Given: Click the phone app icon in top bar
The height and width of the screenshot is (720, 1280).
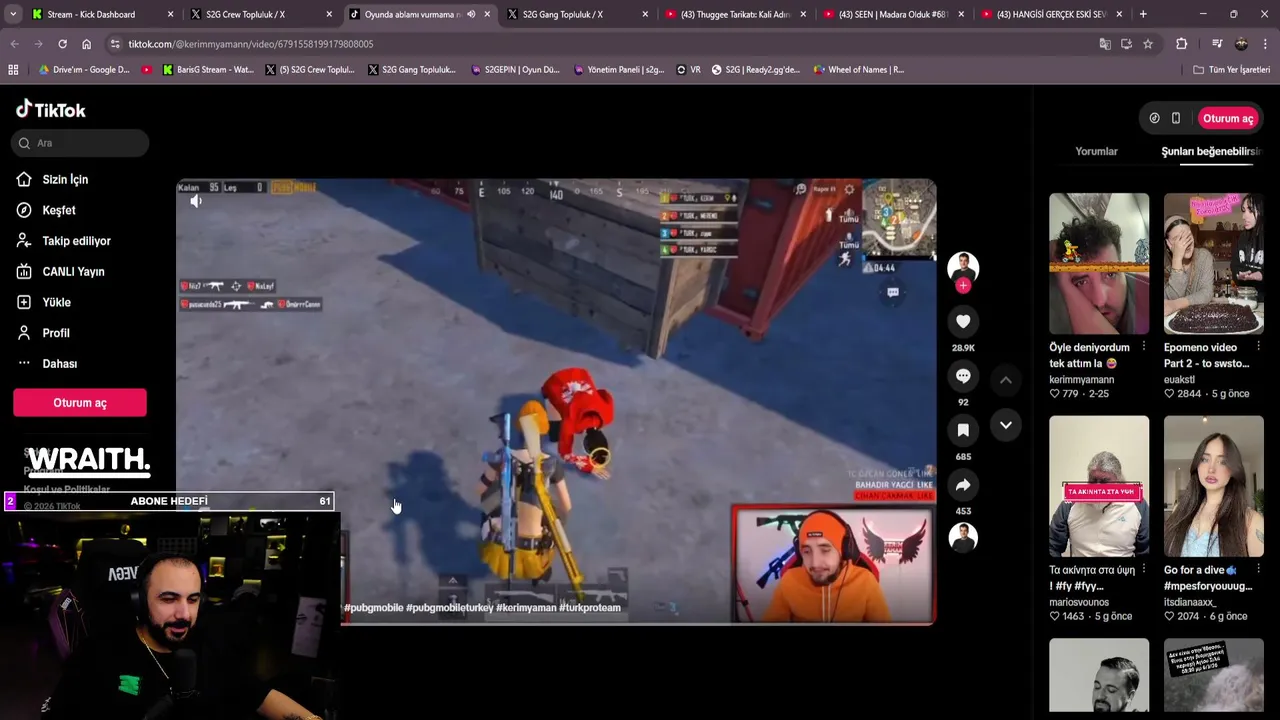Looking at the screenshot, I should click(x=1176, y=118).
